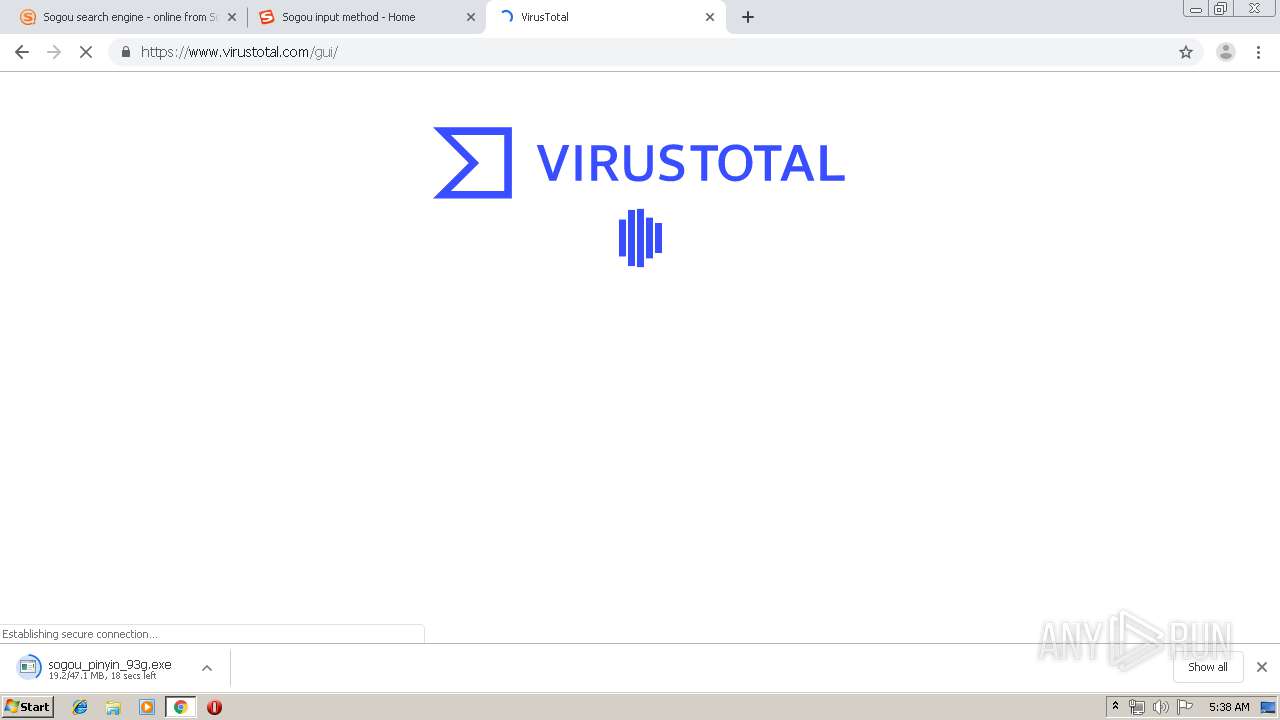The image size is (1280, 720).
Task: Open the Windows Start menu
Action: tap(28, 707)
